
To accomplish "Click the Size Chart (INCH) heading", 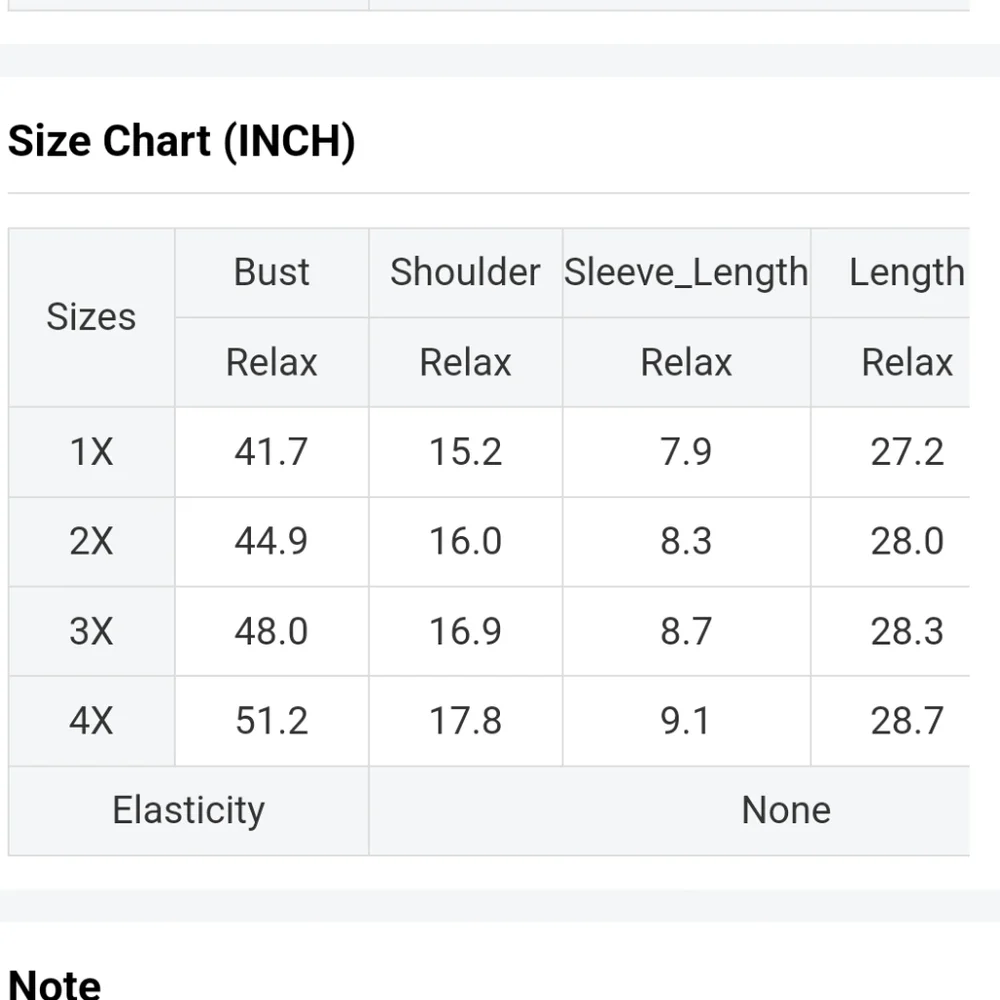I will click(182, 141).
